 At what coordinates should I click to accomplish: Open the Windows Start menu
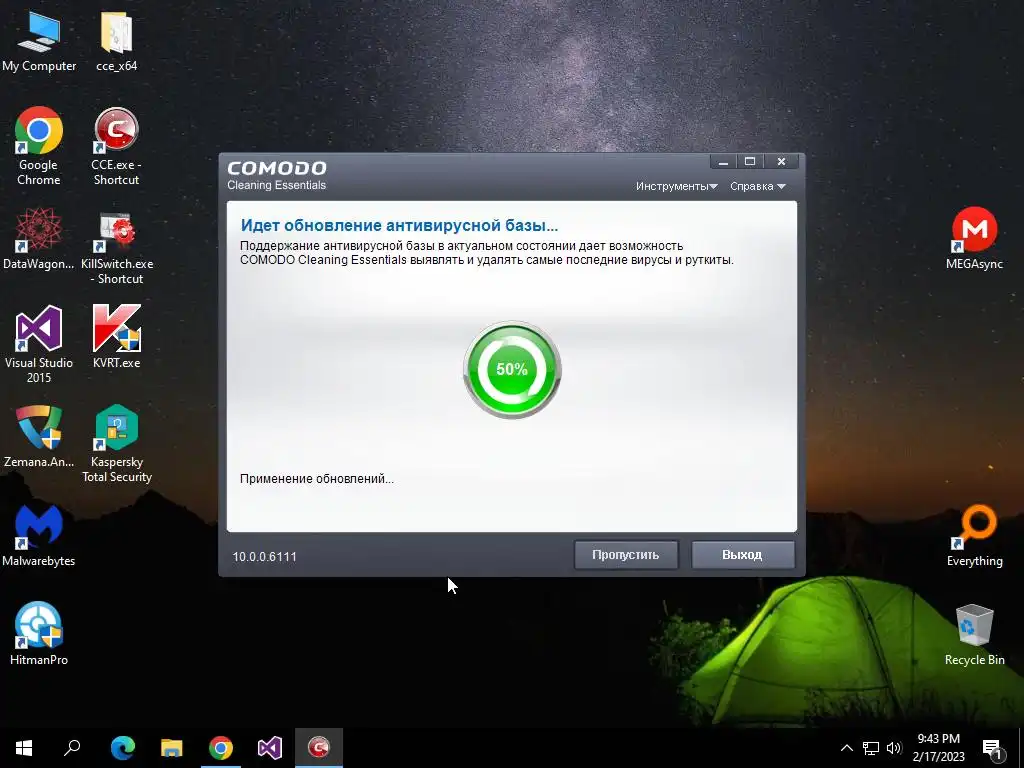click(x=24, y=748)
